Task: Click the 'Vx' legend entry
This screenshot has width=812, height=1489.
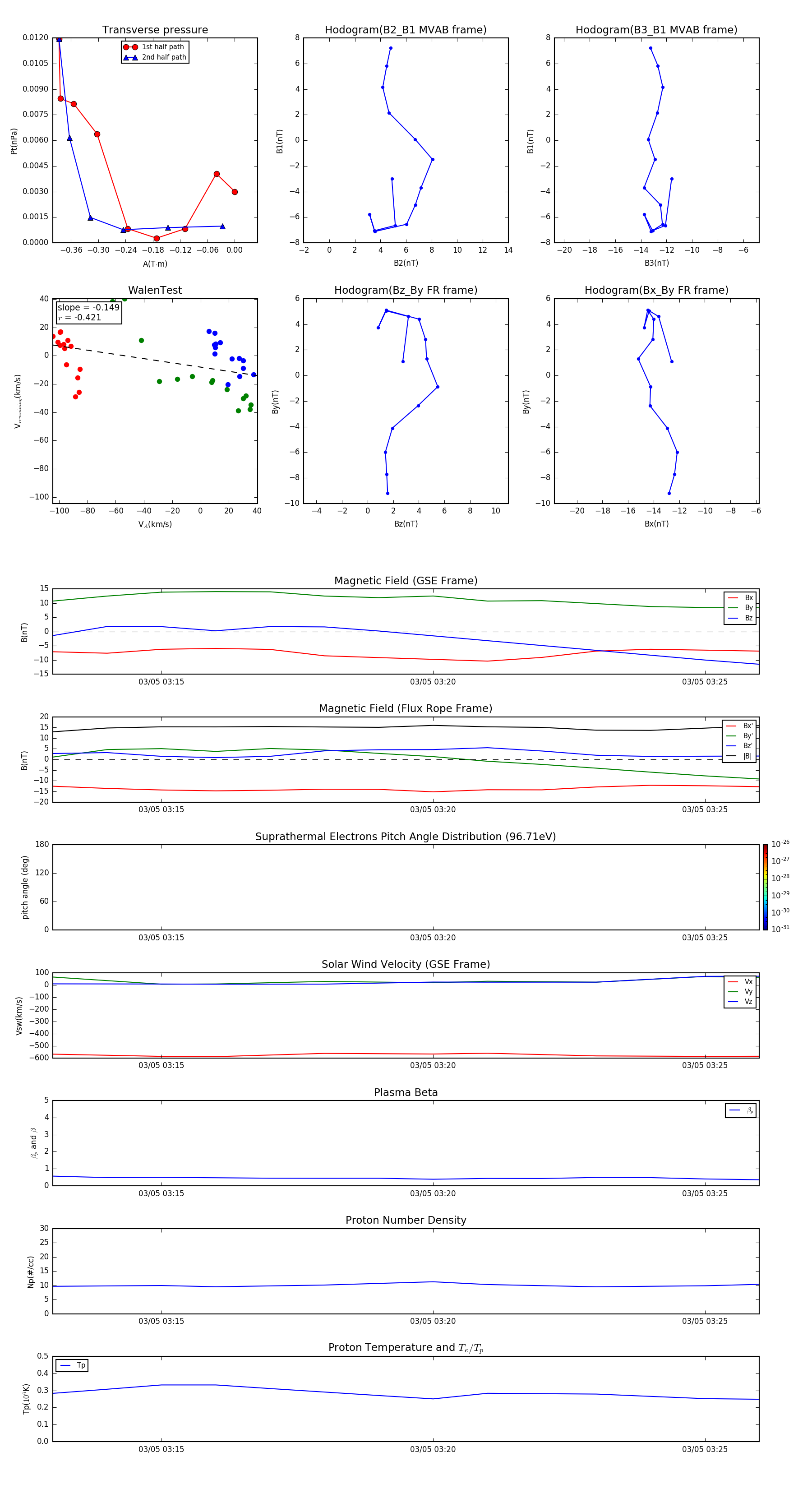Action: point(740,981)
